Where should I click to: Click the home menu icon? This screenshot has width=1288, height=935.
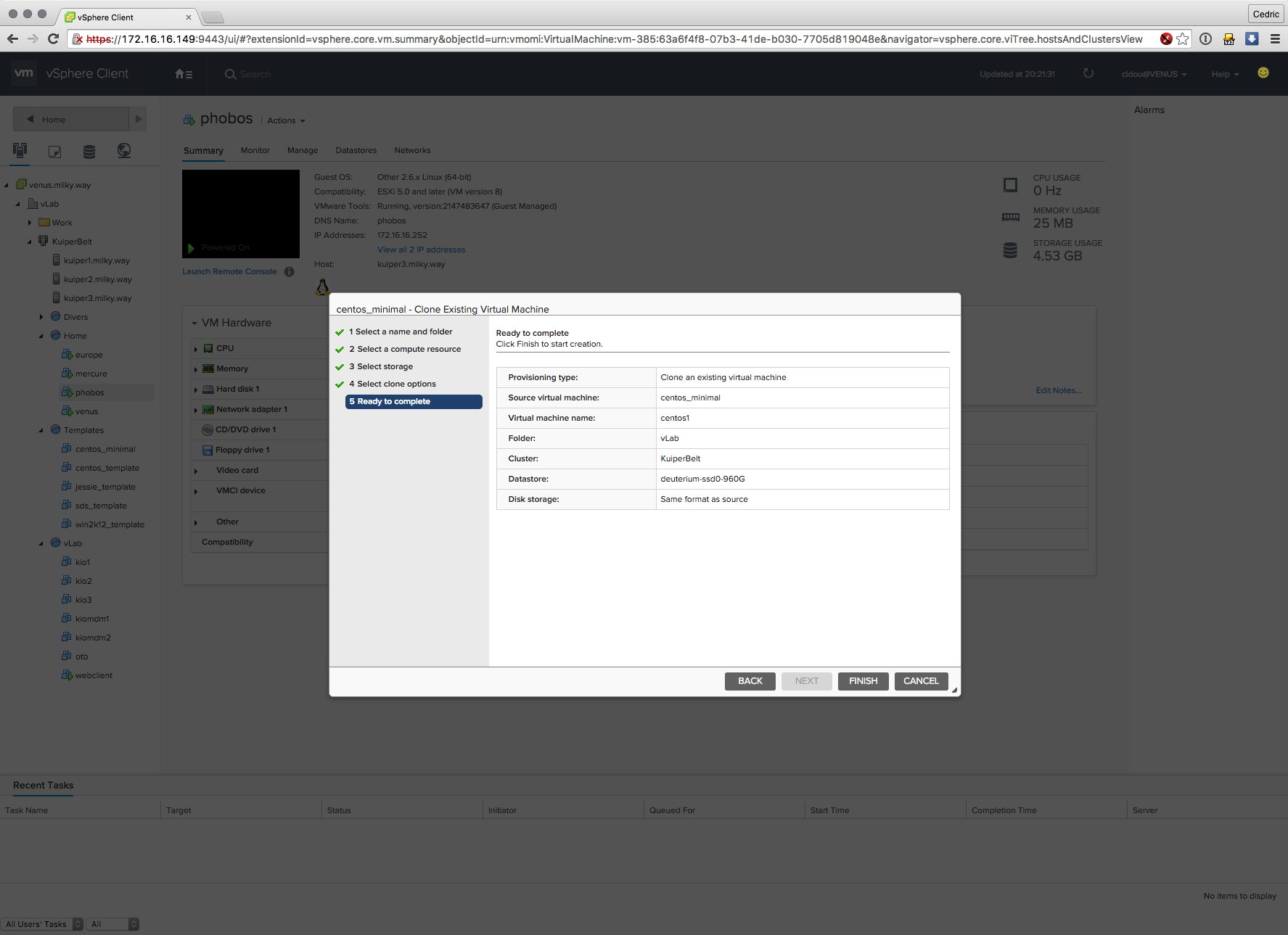pos(184,74)
